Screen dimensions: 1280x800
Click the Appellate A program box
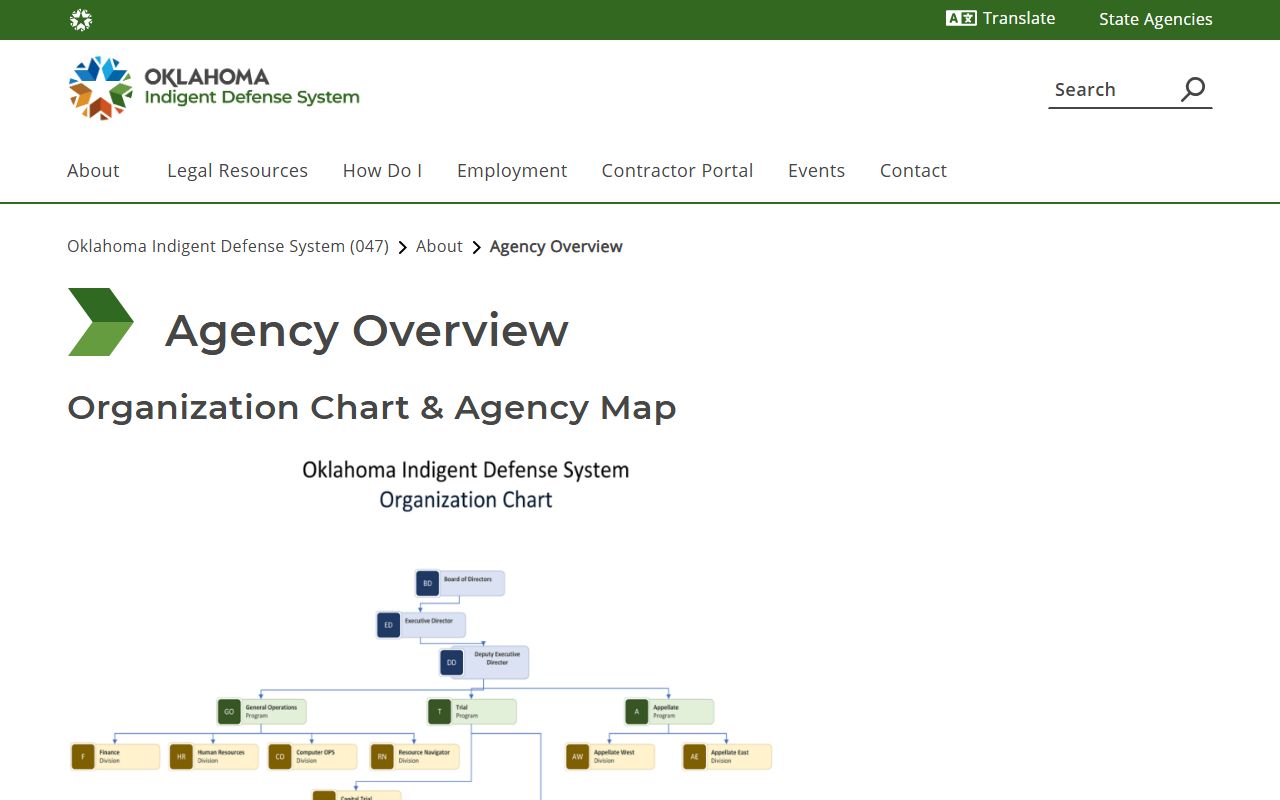tap(670, 712)
